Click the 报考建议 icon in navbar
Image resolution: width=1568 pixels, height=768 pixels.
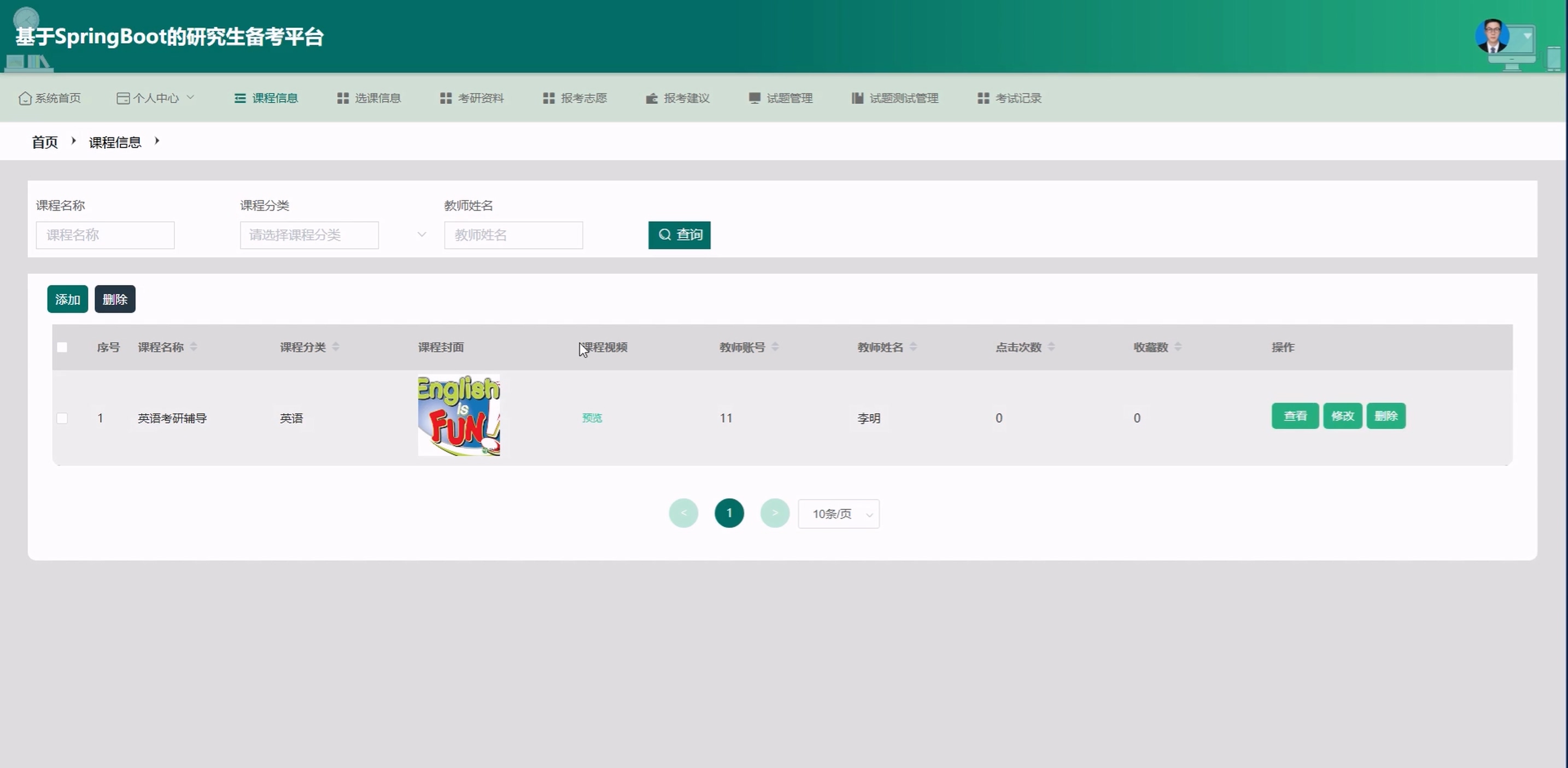click(x=651, y=98)
